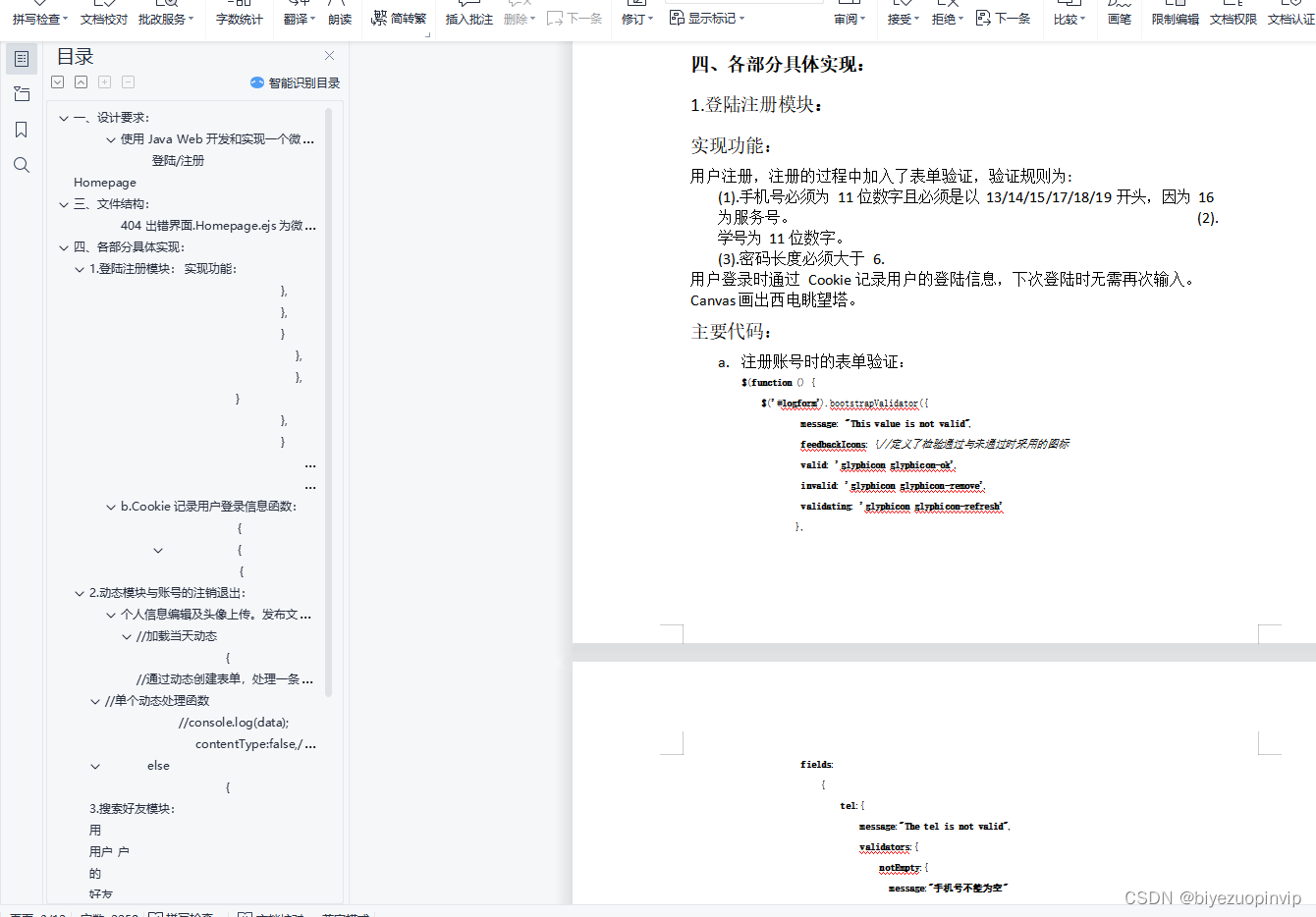Open the 审阅 review dropdown
Screen dimensions: 1316x917
(850, 18)
